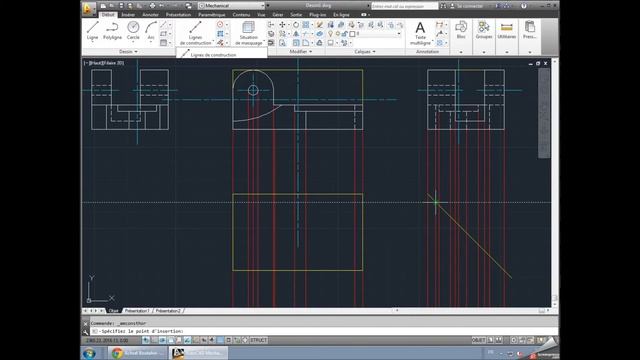640x360 pixels.
Task: Open the Bloc panel icon
Action: [x=461, y=30]
